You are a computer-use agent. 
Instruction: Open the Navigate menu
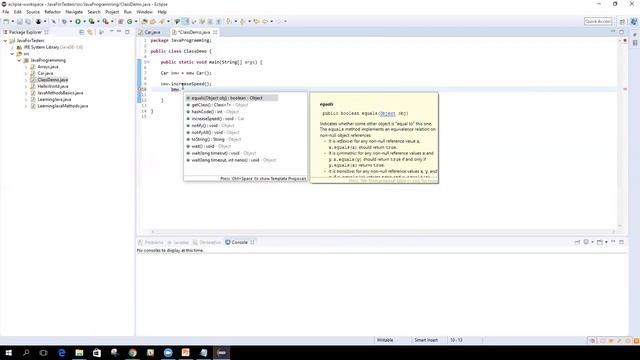coord(74,12)
